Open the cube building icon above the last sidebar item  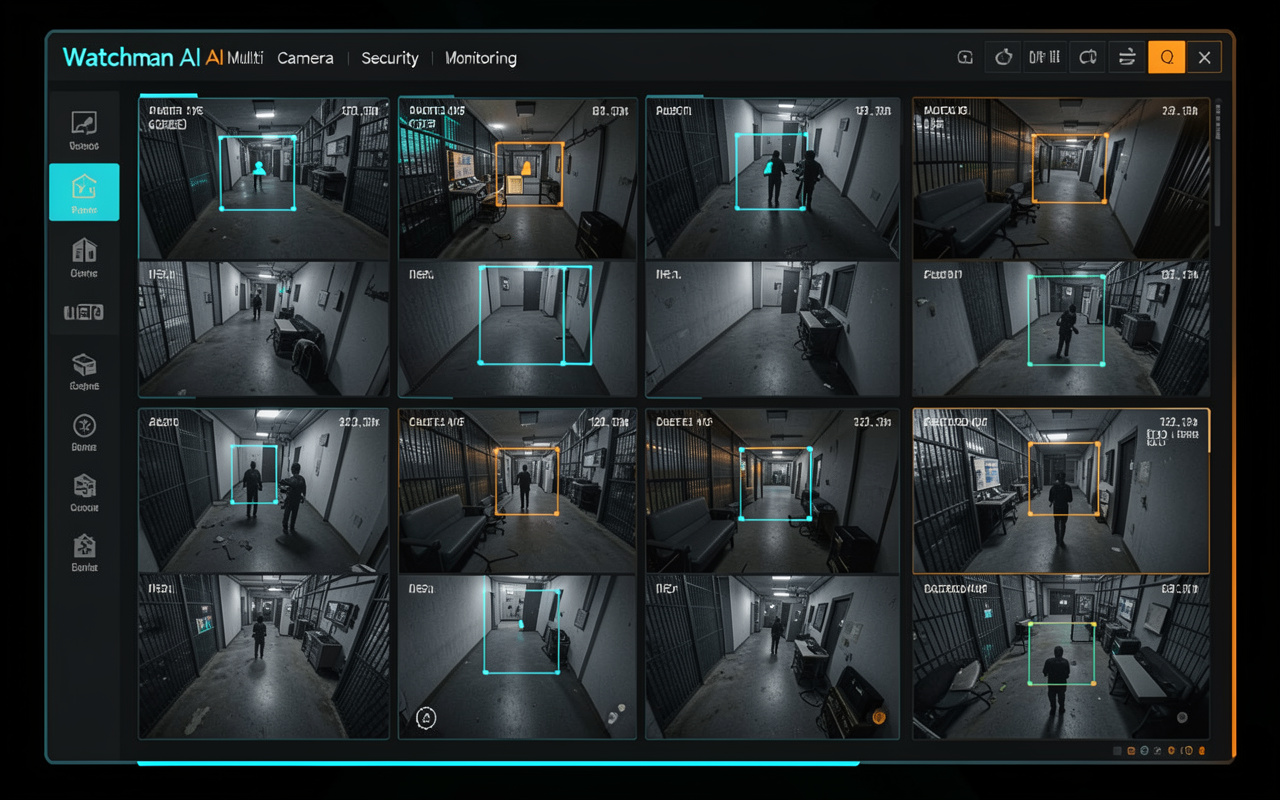pos(84,486)
